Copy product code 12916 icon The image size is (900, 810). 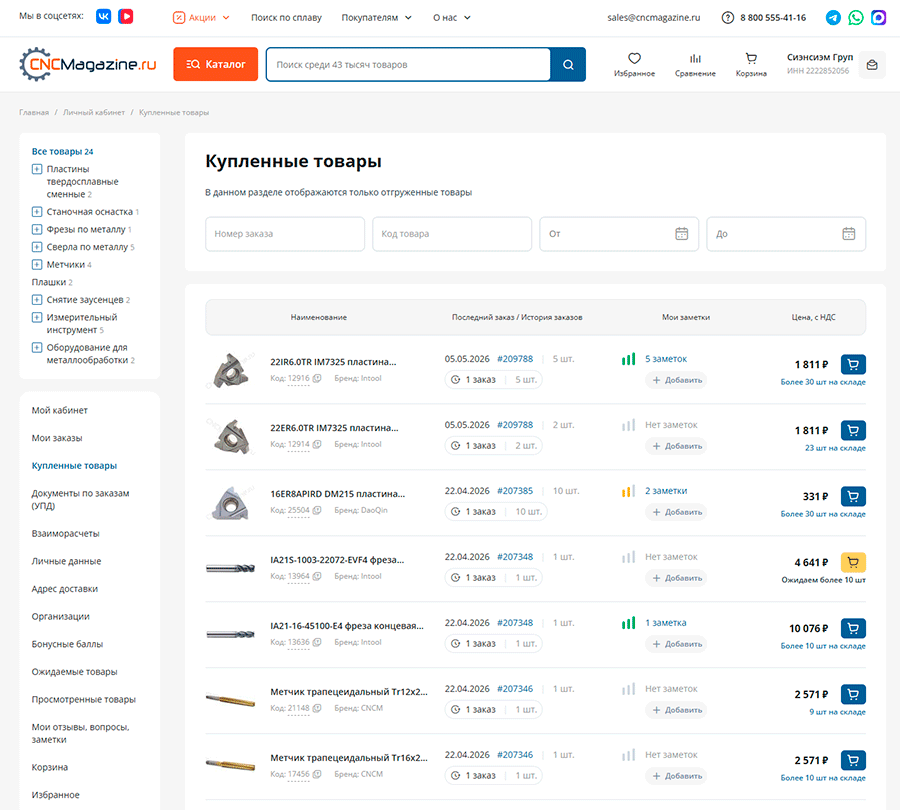[317, 378]
